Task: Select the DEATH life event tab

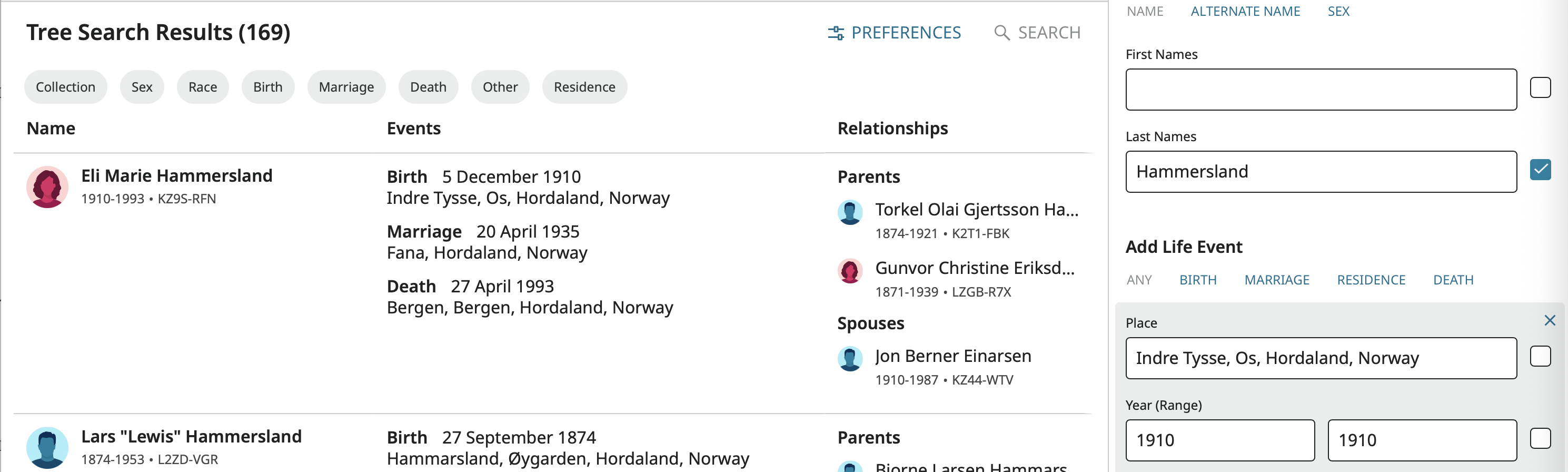Action: pos(1453,280)
